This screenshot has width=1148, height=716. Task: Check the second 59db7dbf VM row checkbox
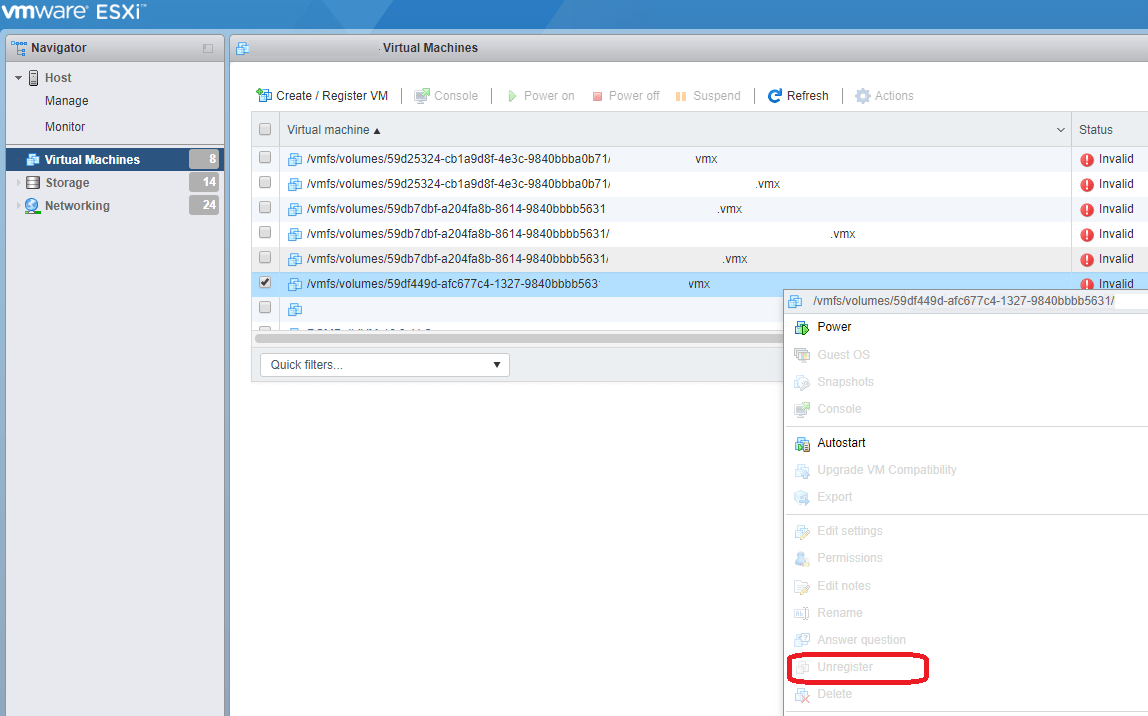click(265, 232)
